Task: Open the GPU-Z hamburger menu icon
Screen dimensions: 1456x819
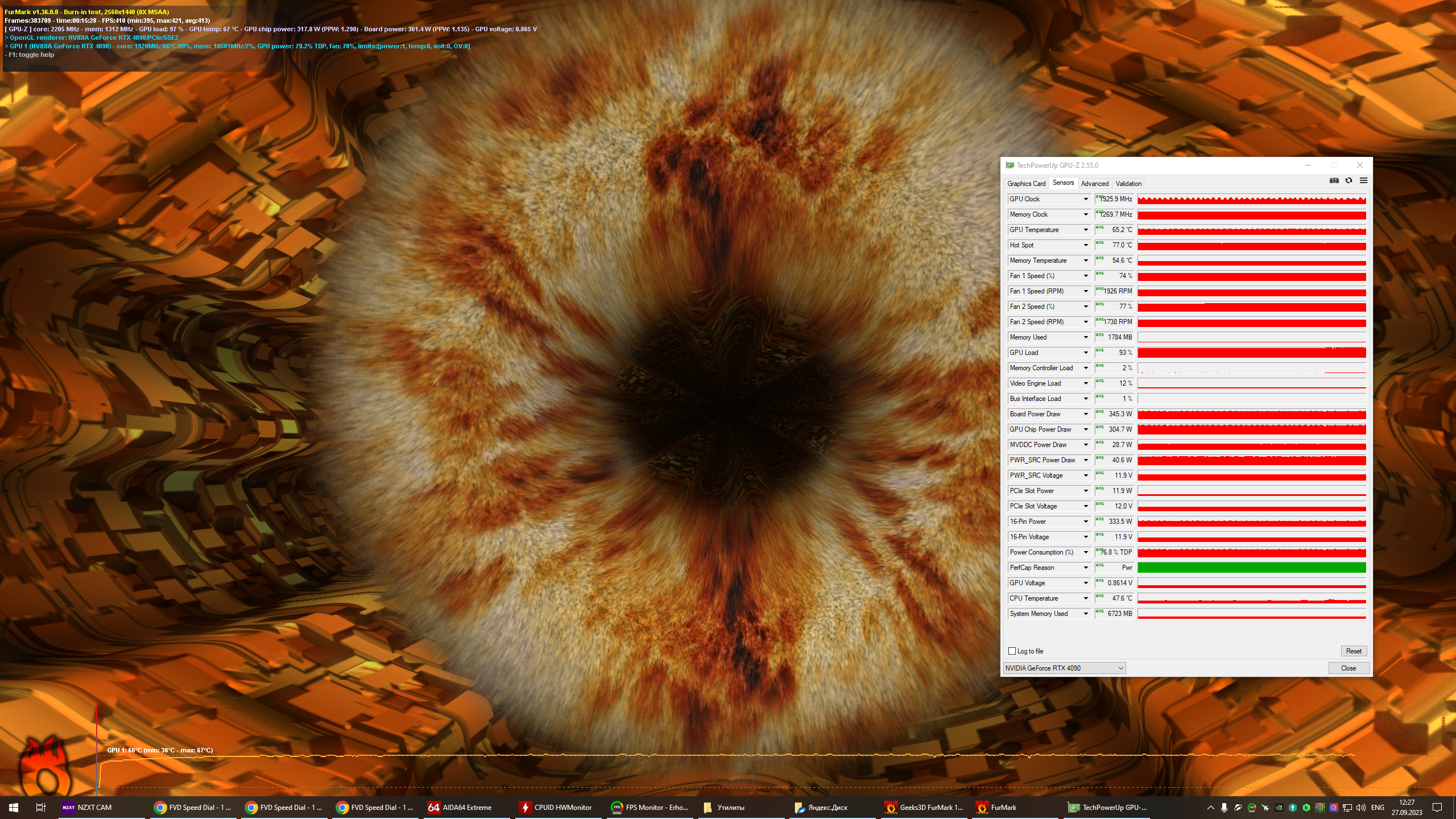Action: point(1363,180)
